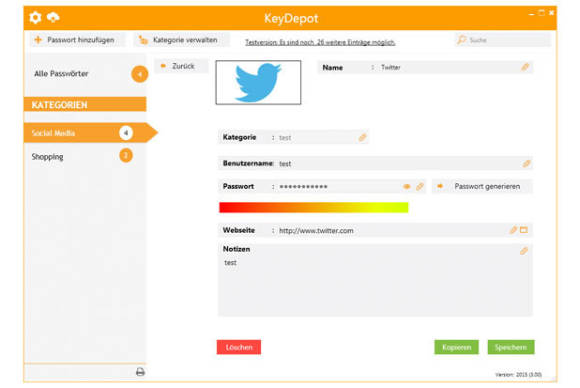Click the Twitter logo thumbnail

tap(258, 82)
